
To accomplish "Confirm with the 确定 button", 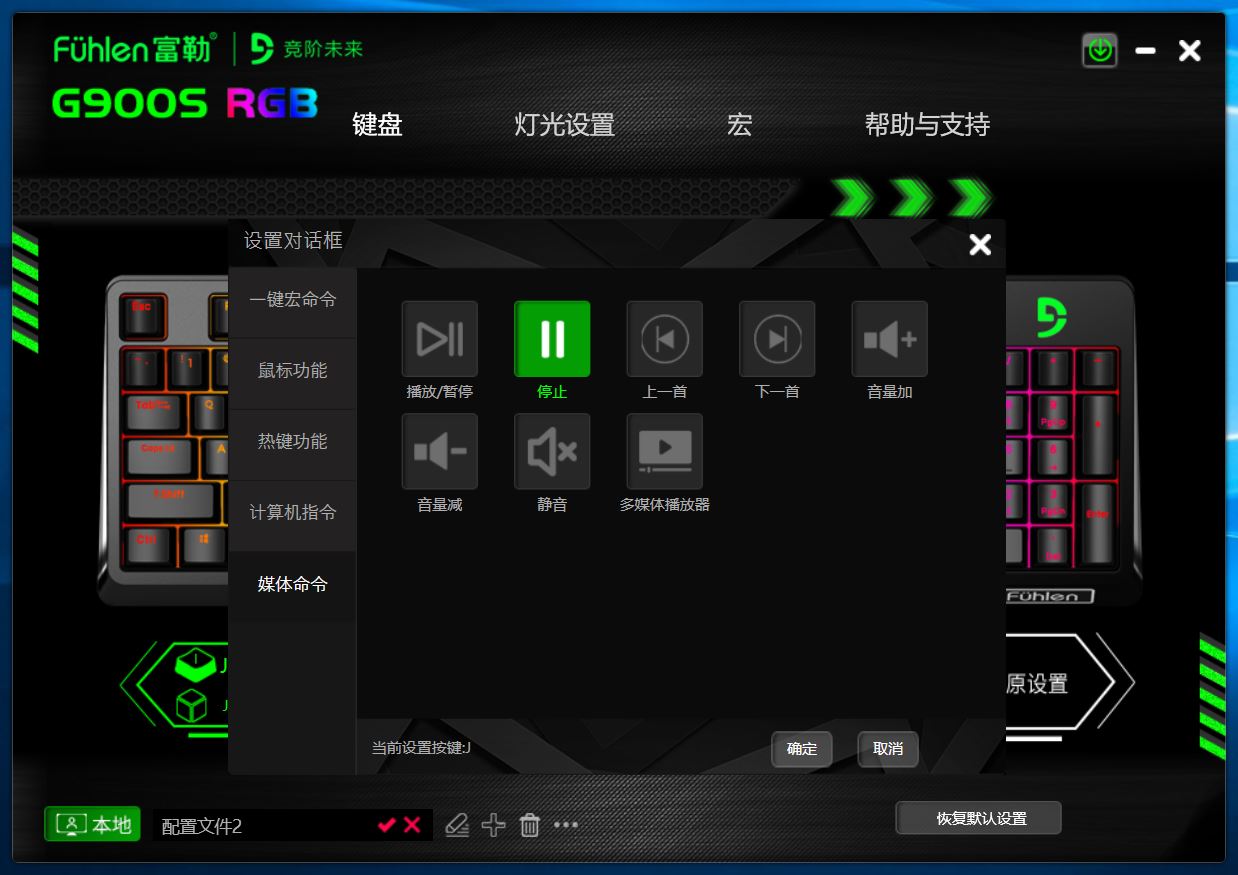I will [802, 749].
